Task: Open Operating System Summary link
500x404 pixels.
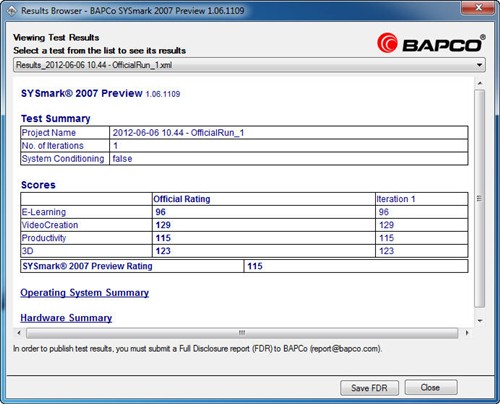Action: pyautogui.click(x=85, y=293)
